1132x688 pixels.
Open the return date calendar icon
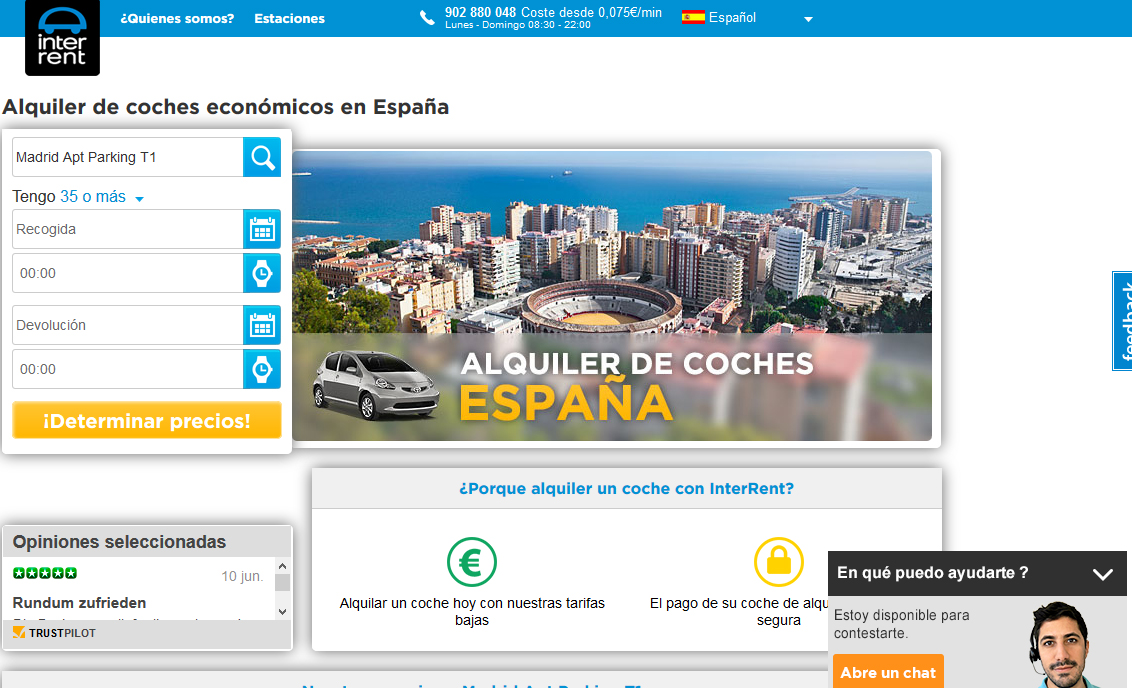pyautogui.click(x=262, y=325)
